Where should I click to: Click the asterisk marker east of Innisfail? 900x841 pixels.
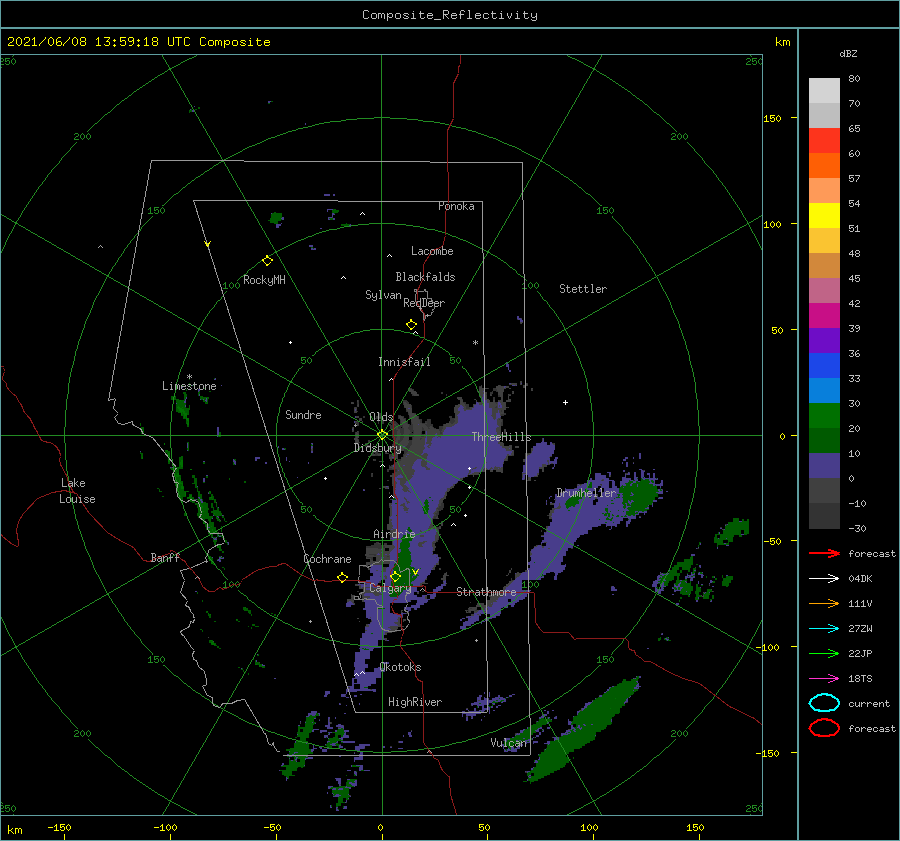tap(475, 343)
